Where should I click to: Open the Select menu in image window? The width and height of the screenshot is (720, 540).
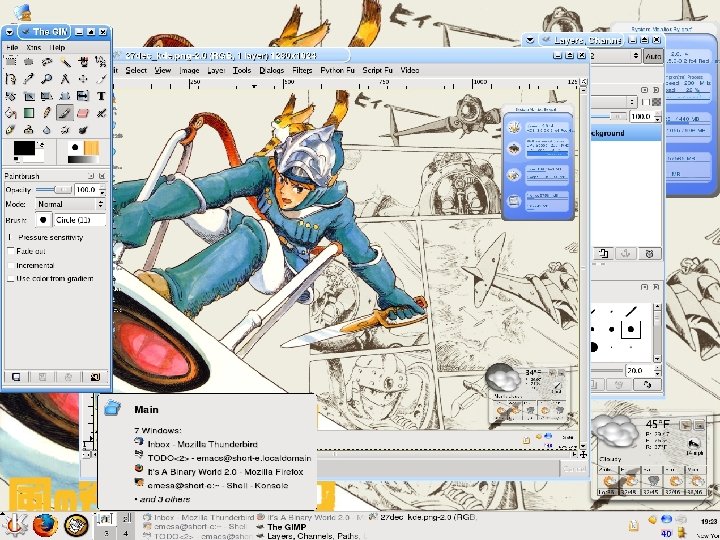(x=136, y=70)
